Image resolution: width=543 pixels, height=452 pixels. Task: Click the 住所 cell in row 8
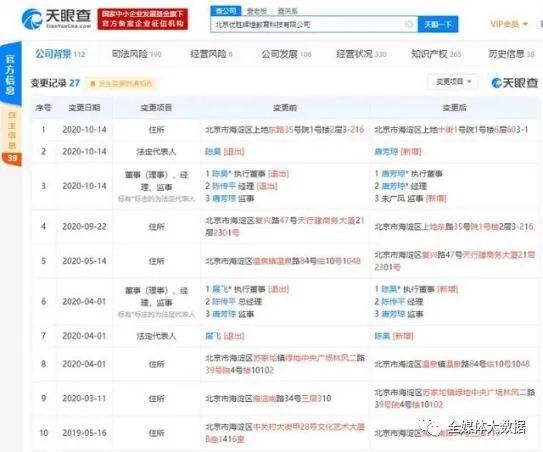point(156,364)
